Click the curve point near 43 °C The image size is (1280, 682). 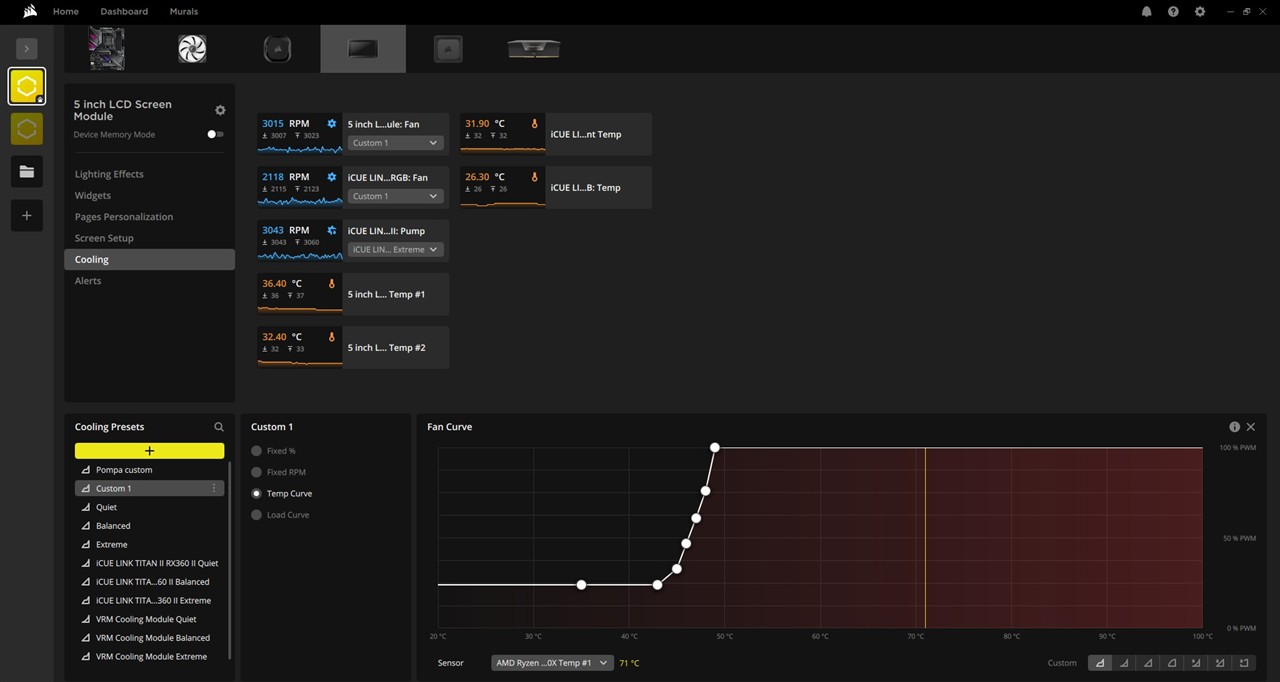(x=657, y=584)
